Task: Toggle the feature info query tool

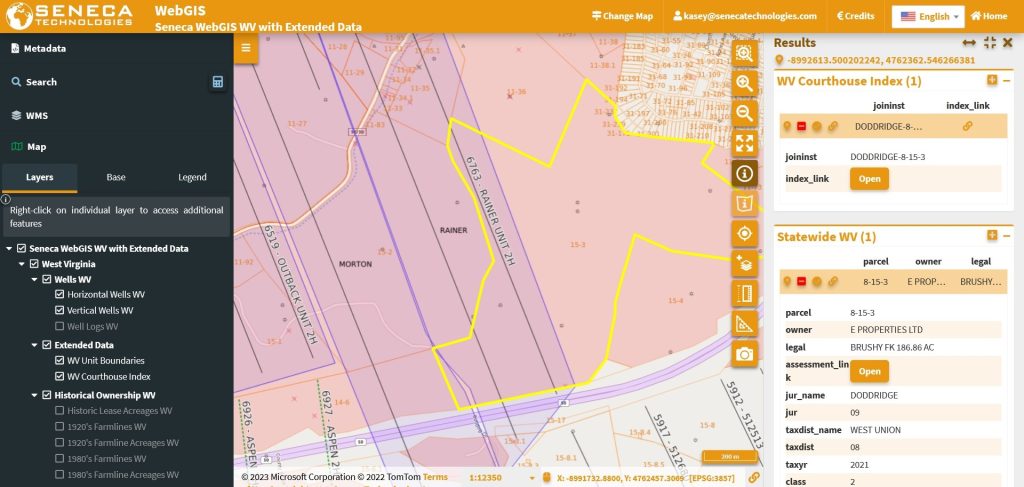Action: point(744,173)
